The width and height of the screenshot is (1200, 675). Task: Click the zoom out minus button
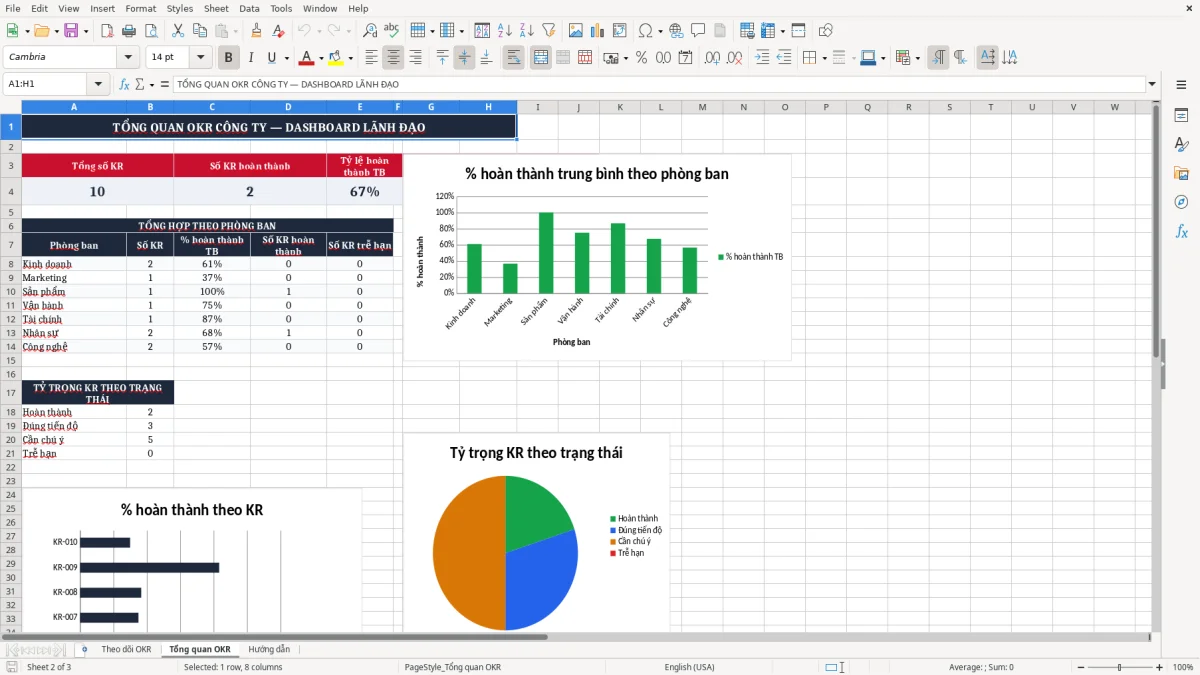(x=1079, y=667)
